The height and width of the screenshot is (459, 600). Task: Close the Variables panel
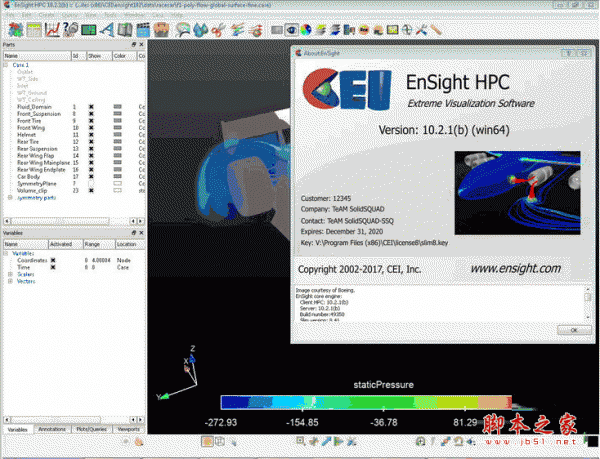coord(141,233)
